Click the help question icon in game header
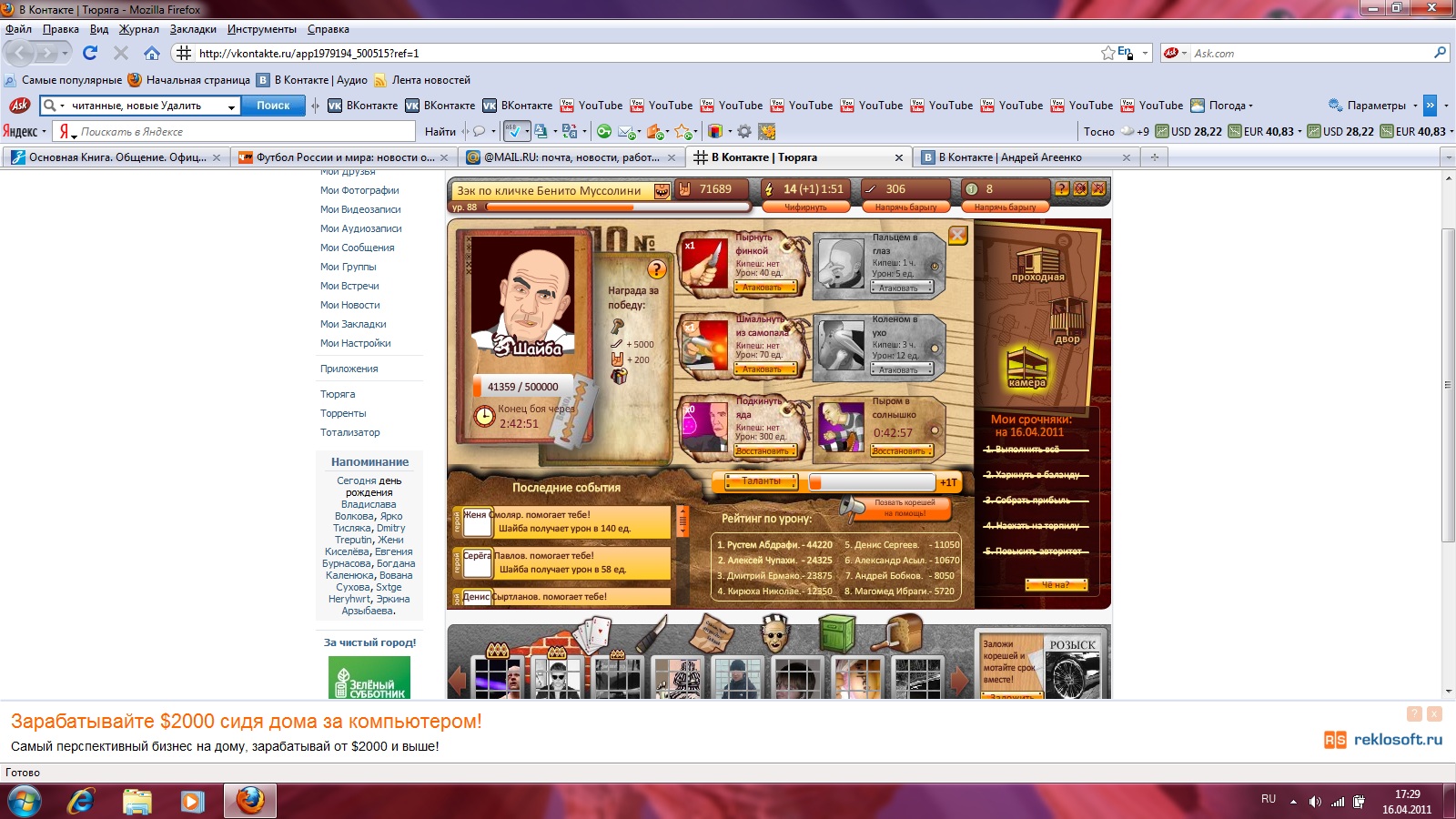This screenshot has width=1456, height=819. point(1061,188)
